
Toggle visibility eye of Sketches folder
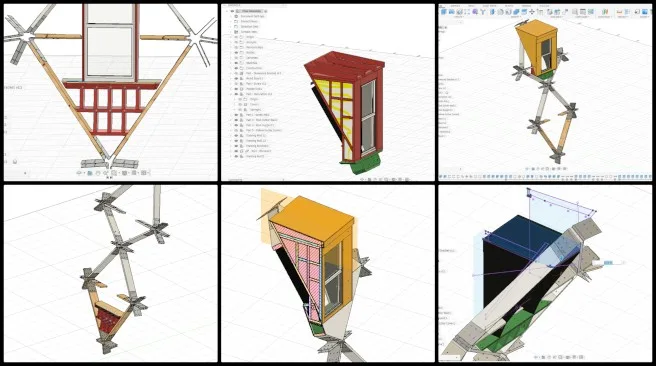(x=236, y=63)
